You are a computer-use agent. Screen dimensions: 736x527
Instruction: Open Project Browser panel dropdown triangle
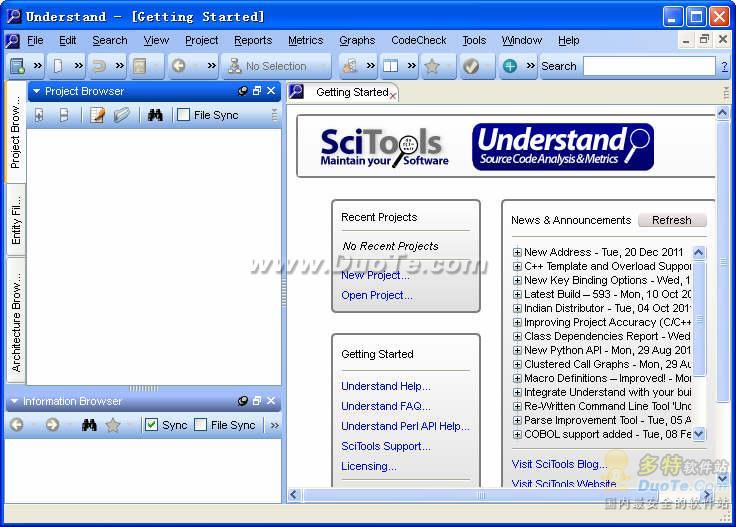pyautogui.click(x=37, y=91)
